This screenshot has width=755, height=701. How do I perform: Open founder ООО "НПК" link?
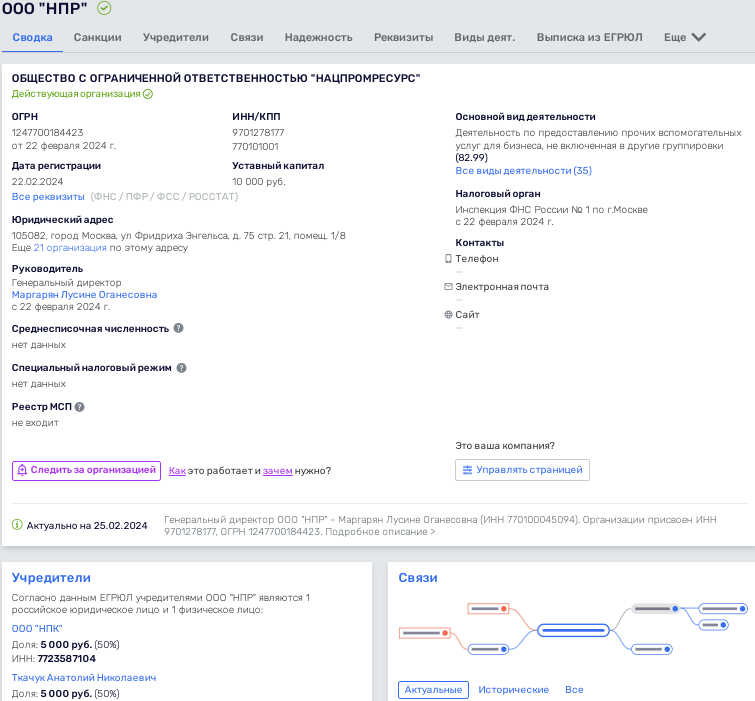[x=37, y=628]
